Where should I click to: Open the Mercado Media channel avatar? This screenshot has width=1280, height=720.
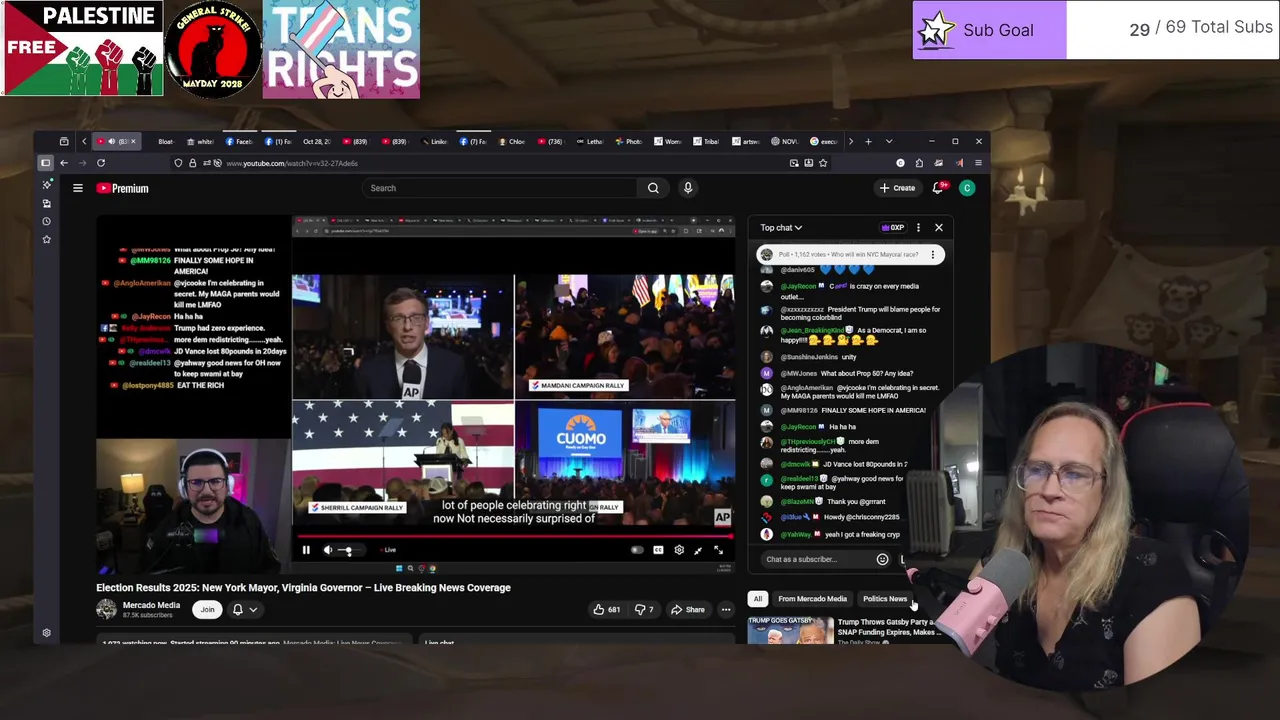coord(106,609)
